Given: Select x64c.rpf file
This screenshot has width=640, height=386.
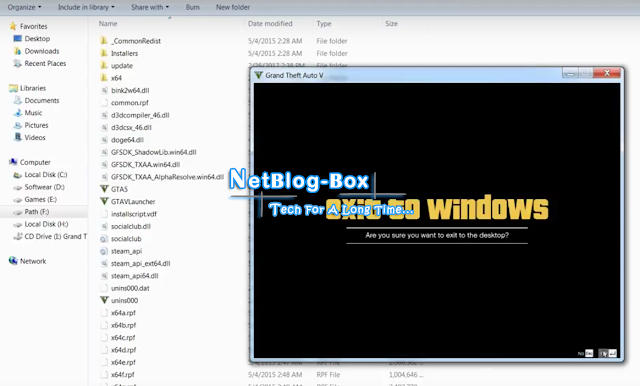Looking at the screenshot, I should (x=123, y=337).
